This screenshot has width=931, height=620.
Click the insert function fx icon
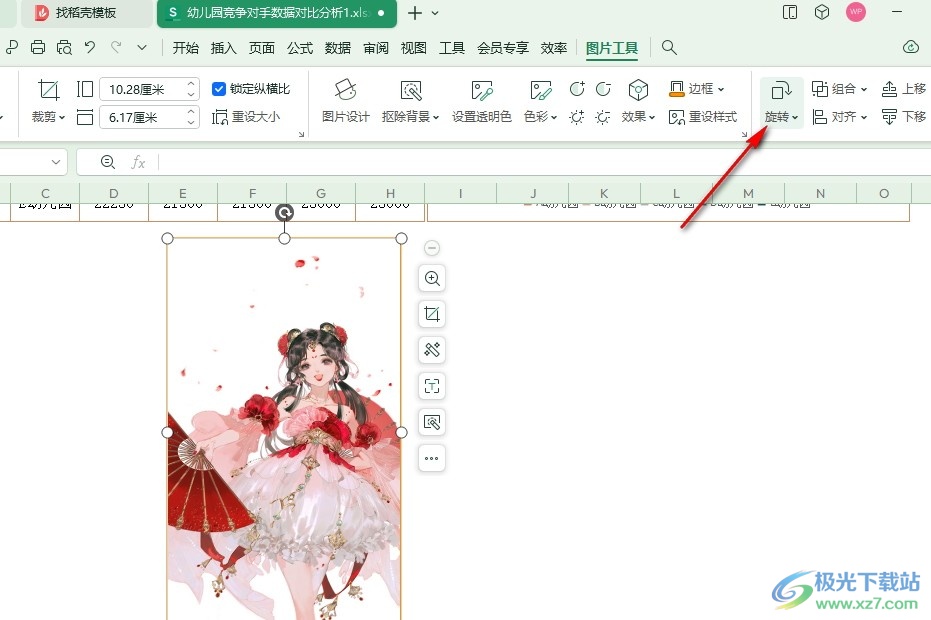[138, 162]
